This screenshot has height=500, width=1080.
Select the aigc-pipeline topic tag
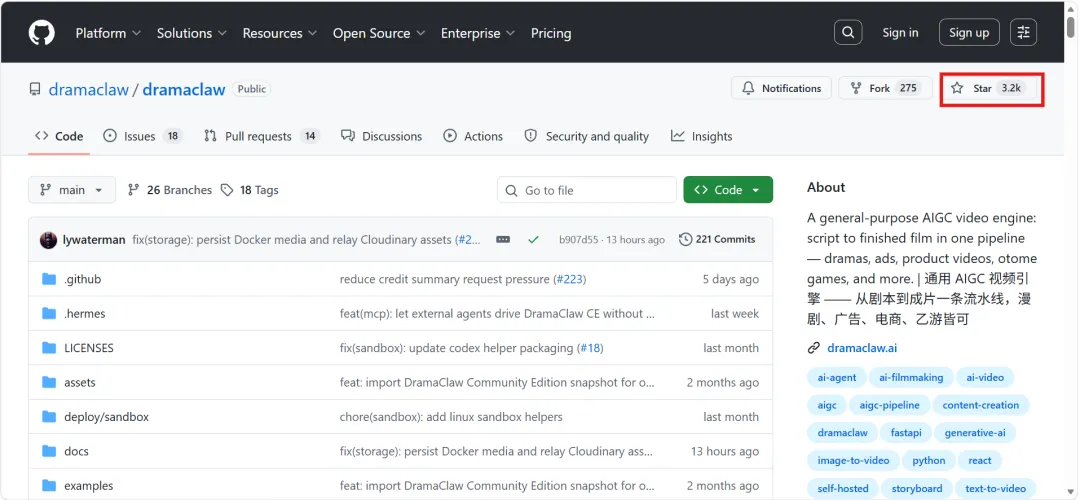click(889, 405)
